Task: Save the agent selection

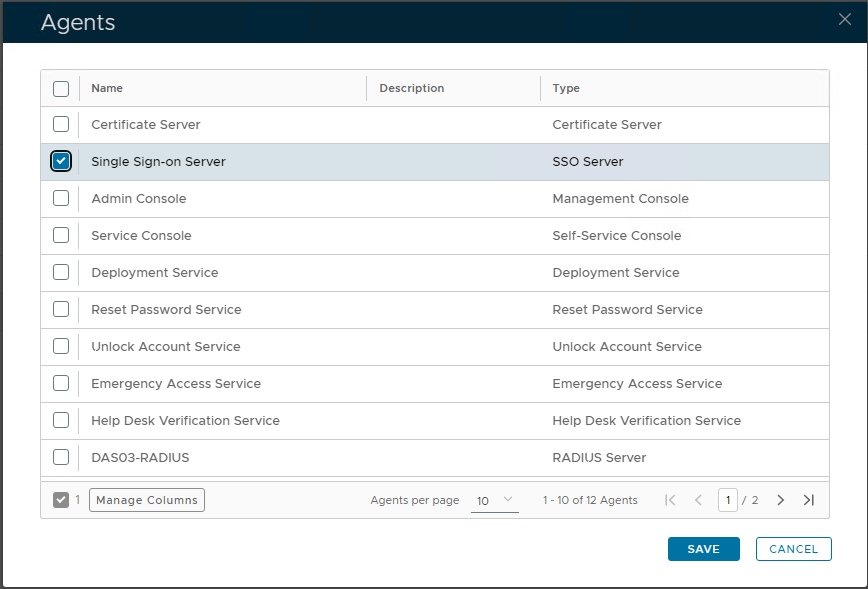Action: [x=704, y=549]
